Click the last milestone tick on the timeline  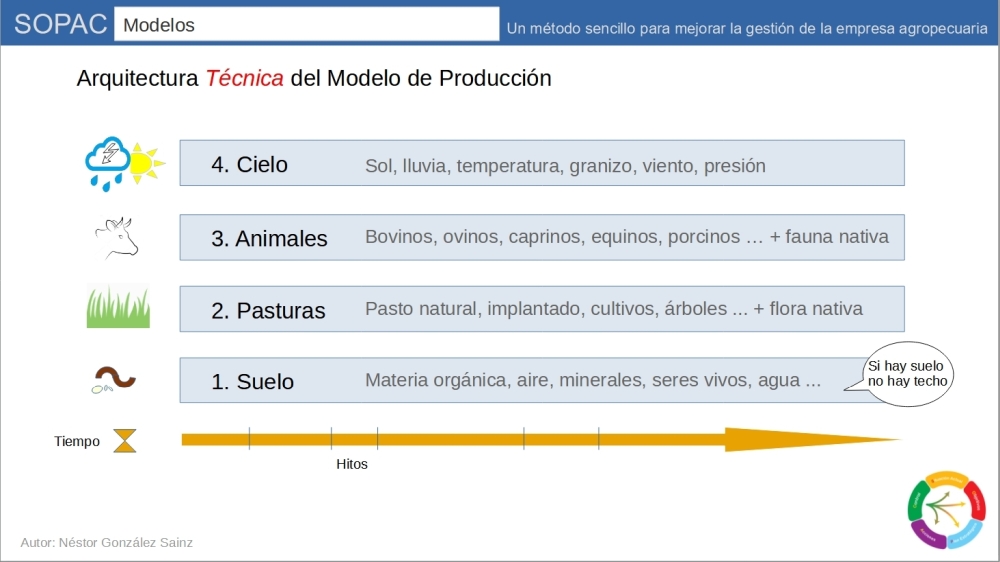599,438
